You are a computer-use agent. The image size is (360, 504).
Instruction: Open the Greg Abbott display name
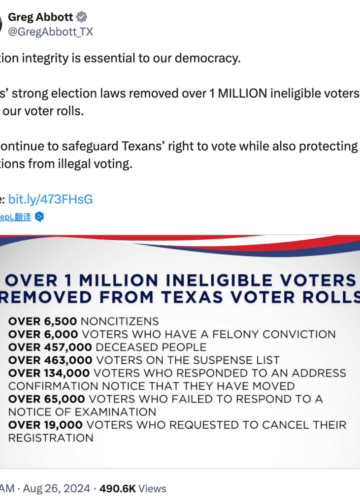40,17
